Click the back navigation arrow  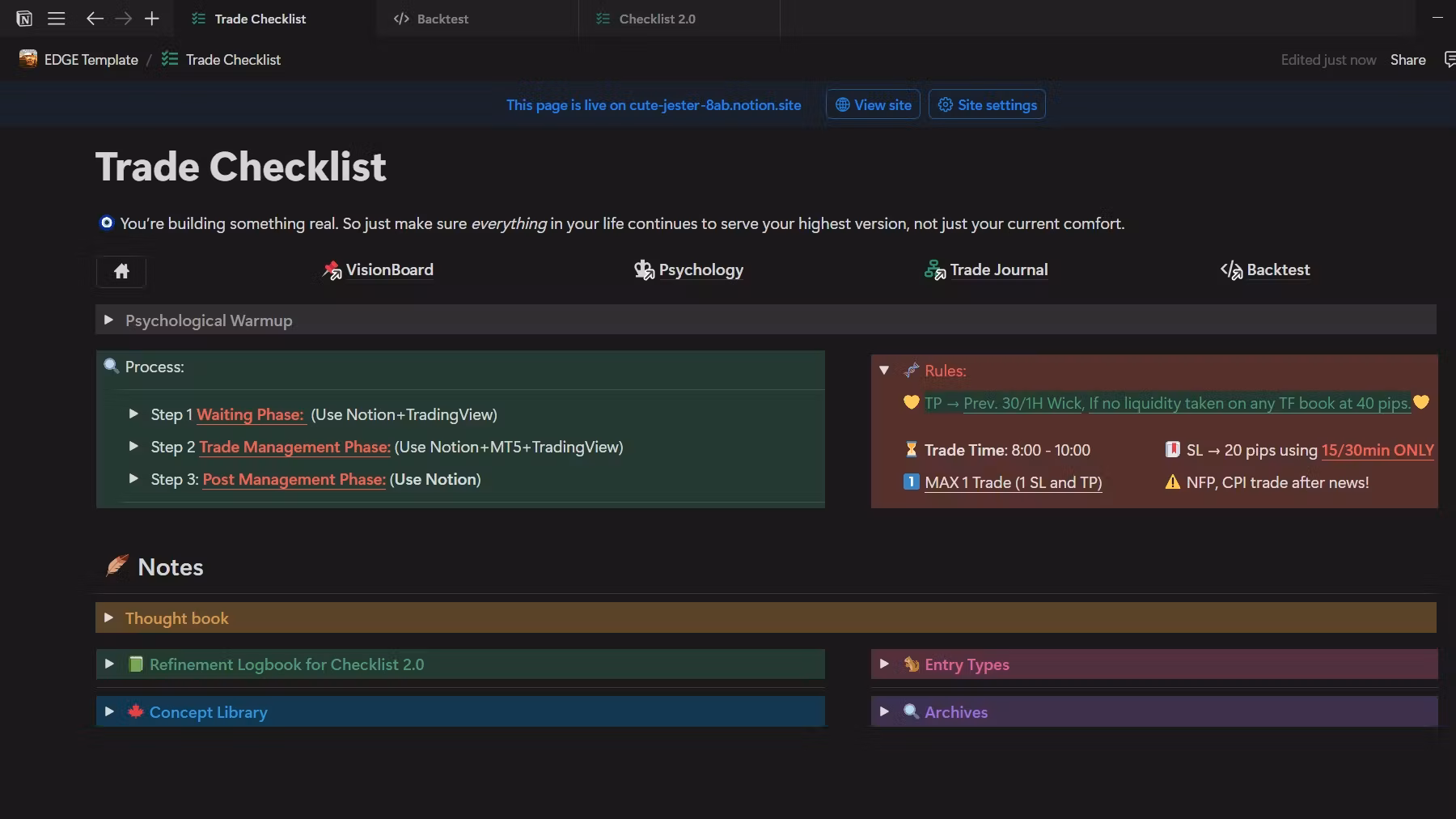pos(95,19)
